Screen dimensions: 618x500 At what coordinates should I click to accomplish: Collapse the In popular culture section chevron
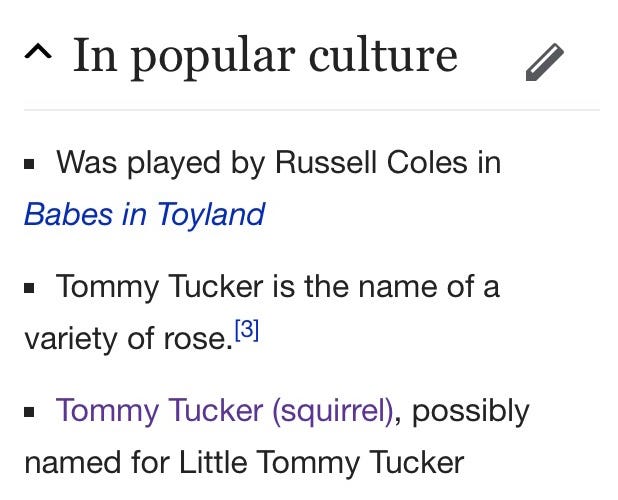point(38,52)
